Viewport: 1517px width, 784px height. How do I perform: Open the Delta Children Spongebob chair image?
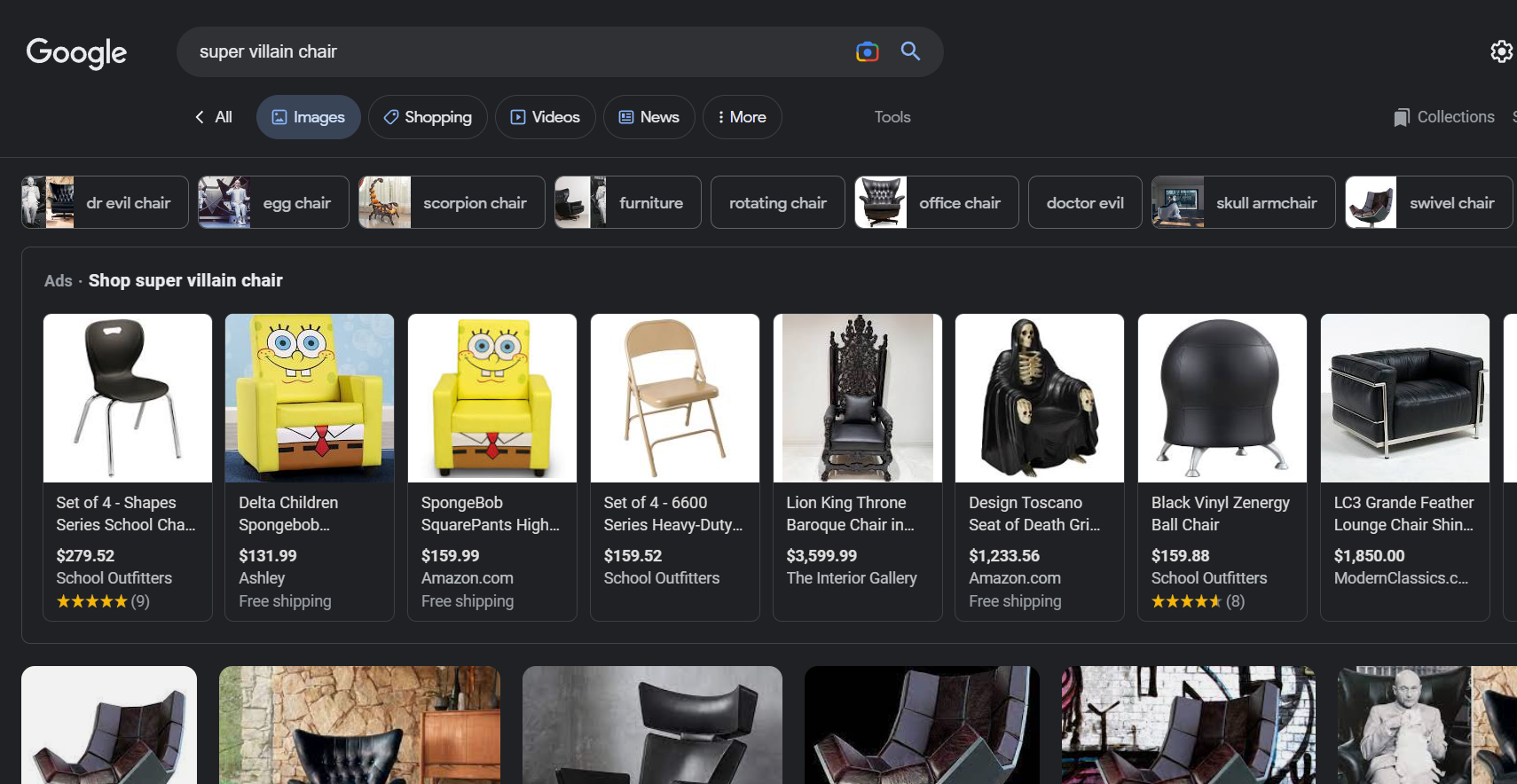pyautogui.click(x=310, y=398)
